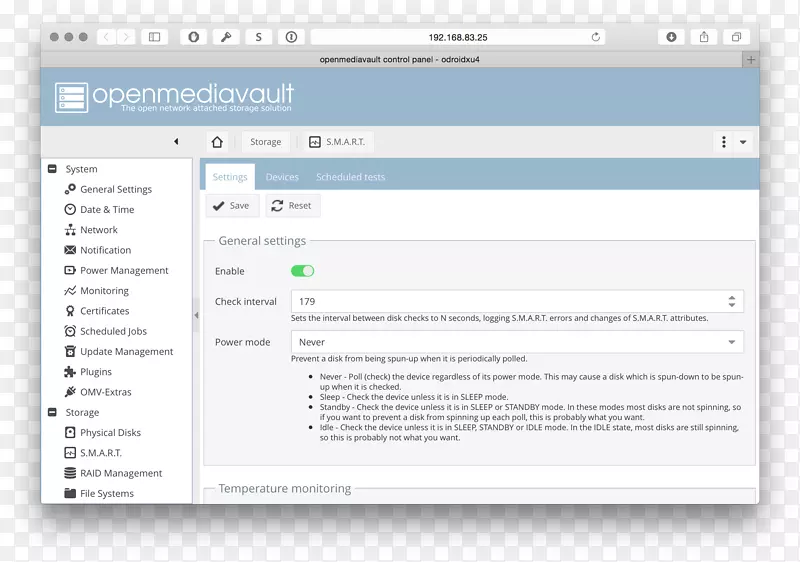The height and width of the screenshot is (562, 800).
Task: Click the Scheduled Jobs alarm icon
Action: coord(70,331)
